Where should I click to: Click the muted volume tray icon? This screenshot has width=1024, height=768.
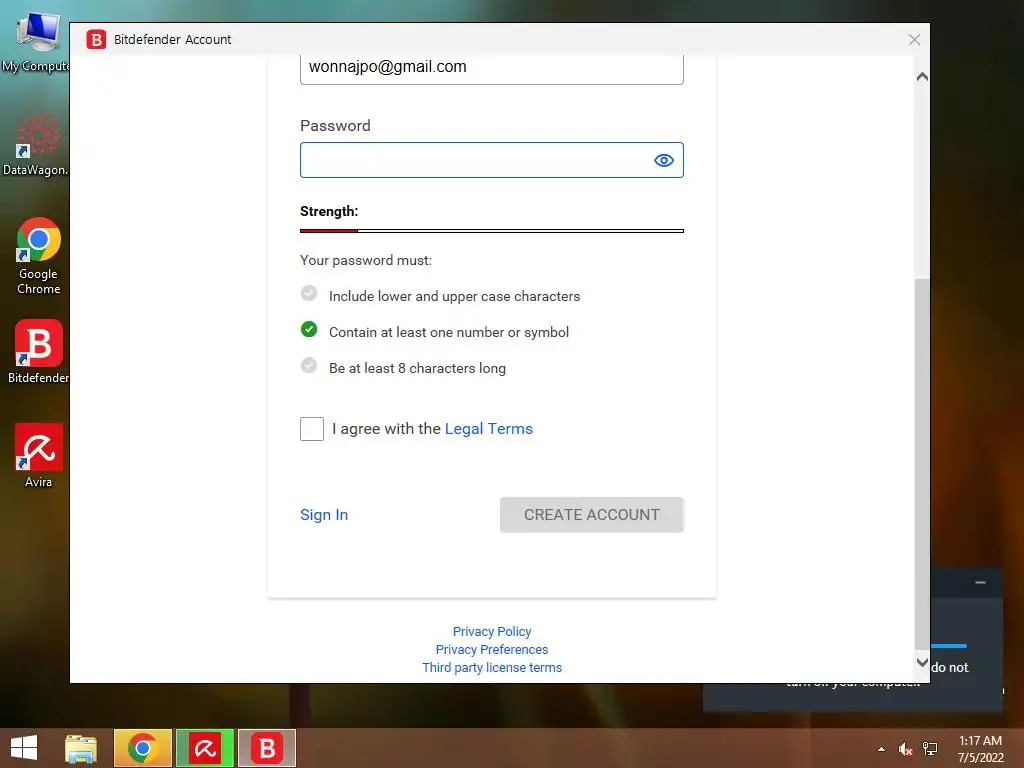click(905, 749)
